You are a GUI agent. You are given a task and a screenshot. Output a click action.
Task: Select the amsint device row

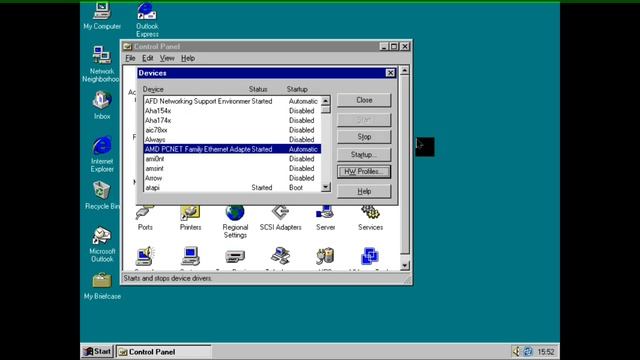[232, 168]
